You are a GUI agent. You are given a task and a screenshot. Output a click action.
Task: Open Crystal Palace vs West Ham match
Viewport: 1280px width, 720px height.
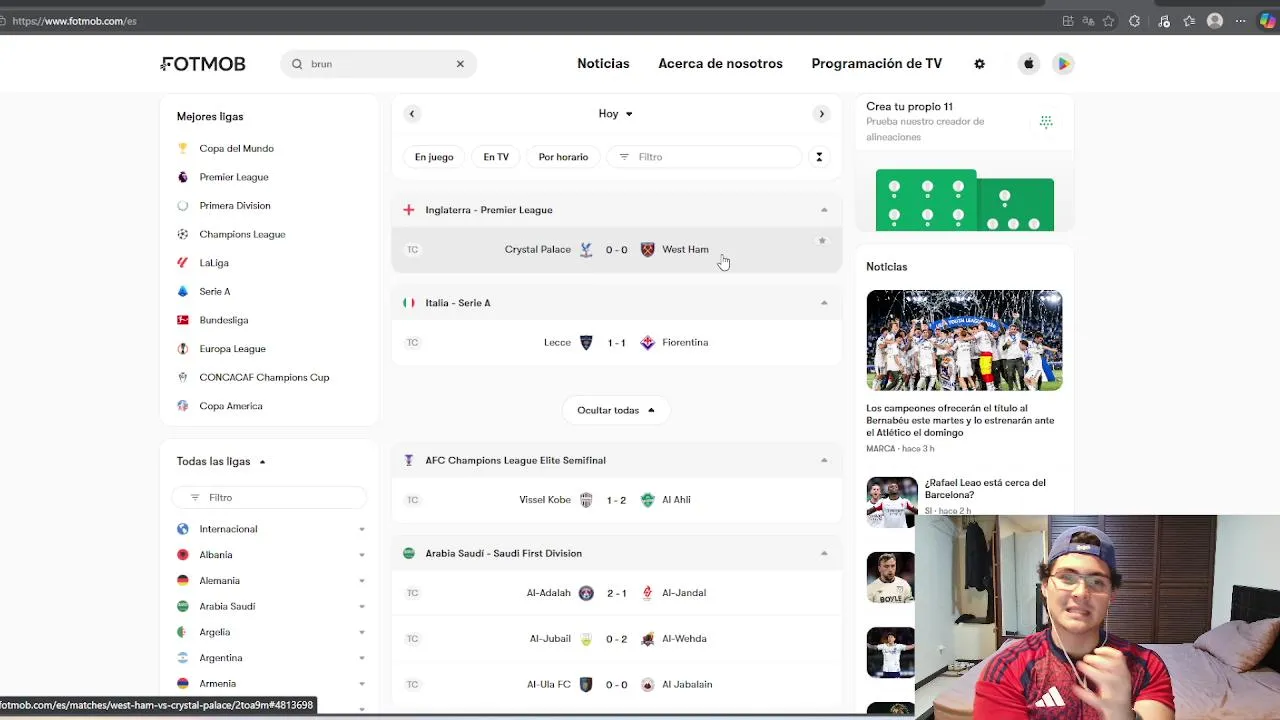tap(616, 250)
